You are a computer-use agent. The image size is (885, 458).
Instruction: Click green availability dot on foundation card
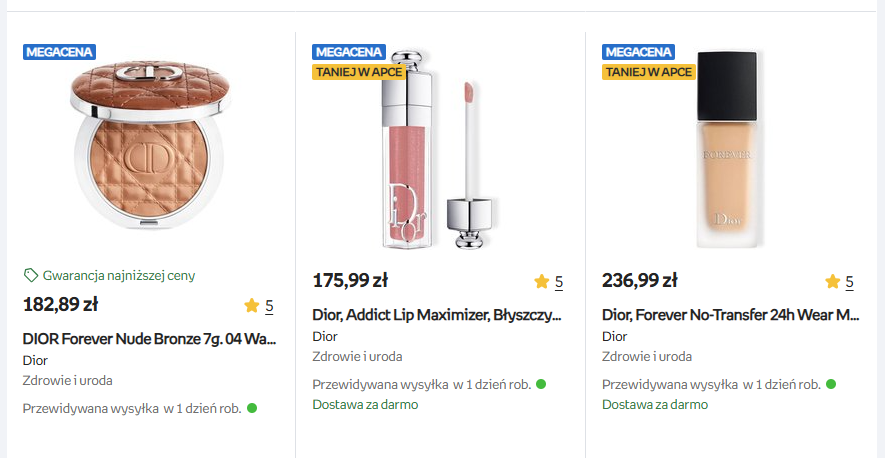tap(831, 384)
